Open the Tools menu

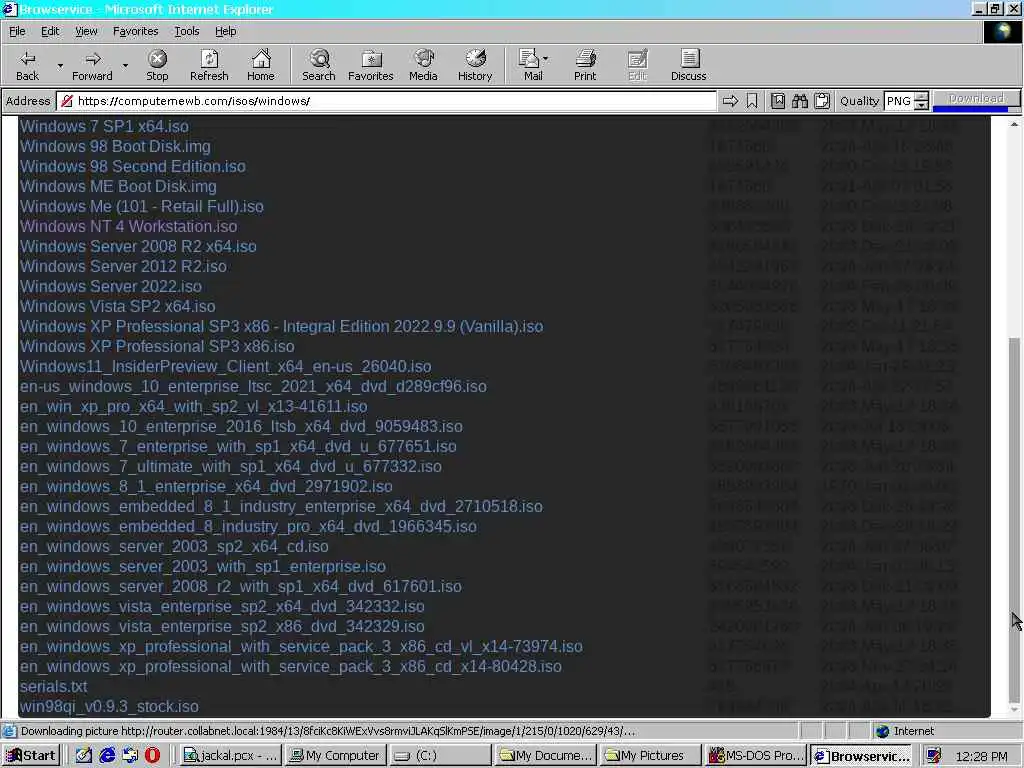coord(186,31)
